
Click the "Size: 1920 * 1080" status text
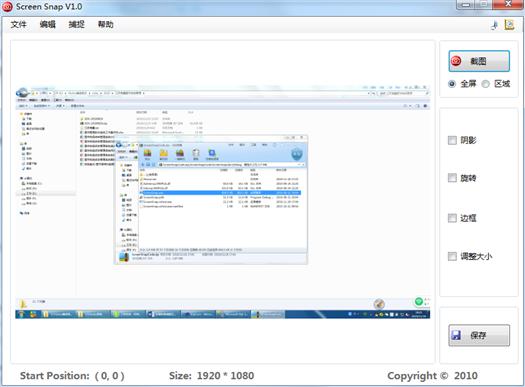coord(212,376)
